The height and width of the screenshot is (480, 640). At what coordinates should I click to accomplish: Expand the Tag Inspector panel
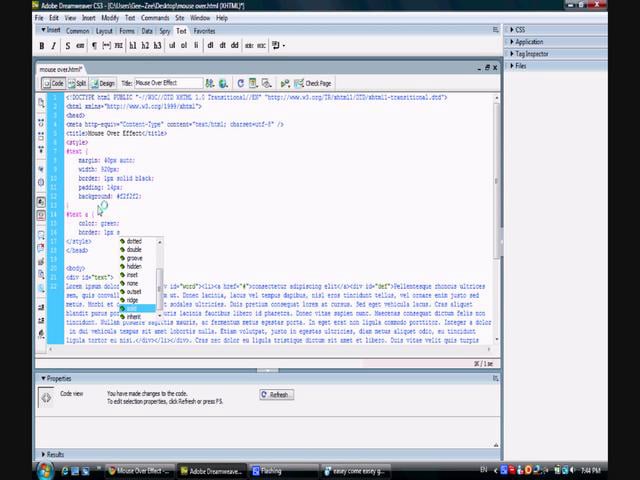[533, 54]
